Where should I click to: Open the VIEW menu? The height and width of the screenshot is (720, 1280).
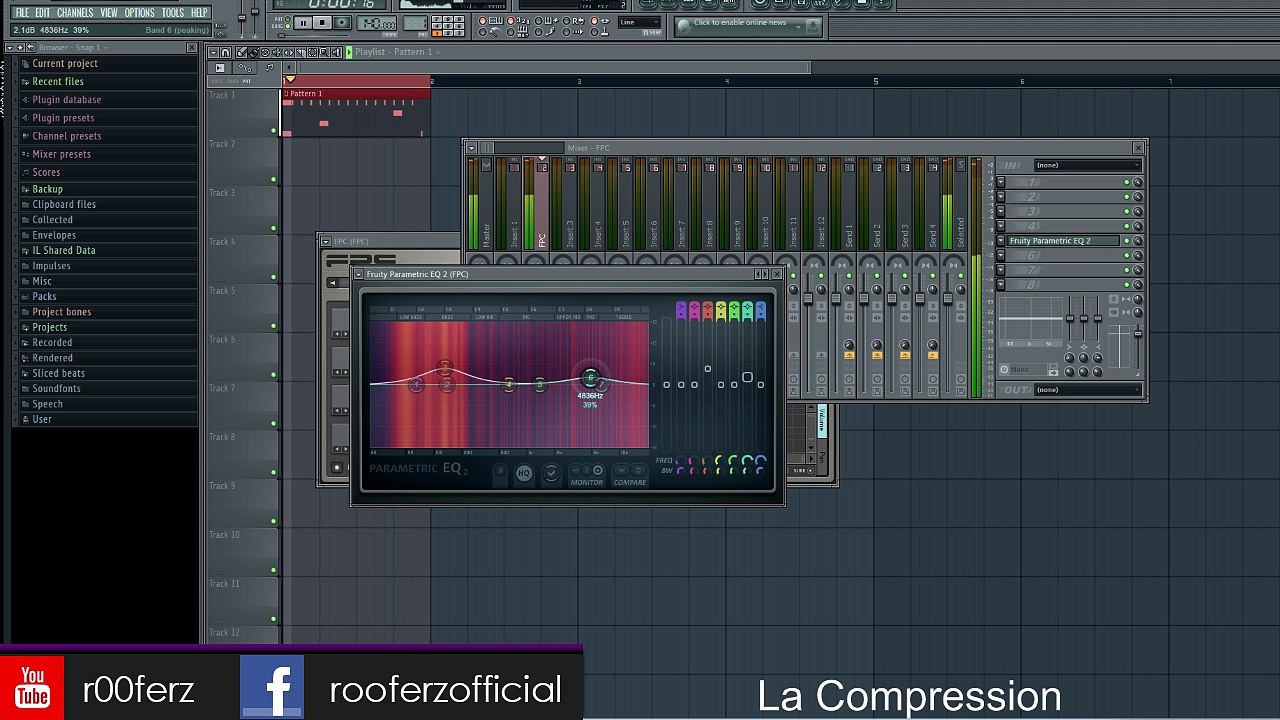click(109, 13)
